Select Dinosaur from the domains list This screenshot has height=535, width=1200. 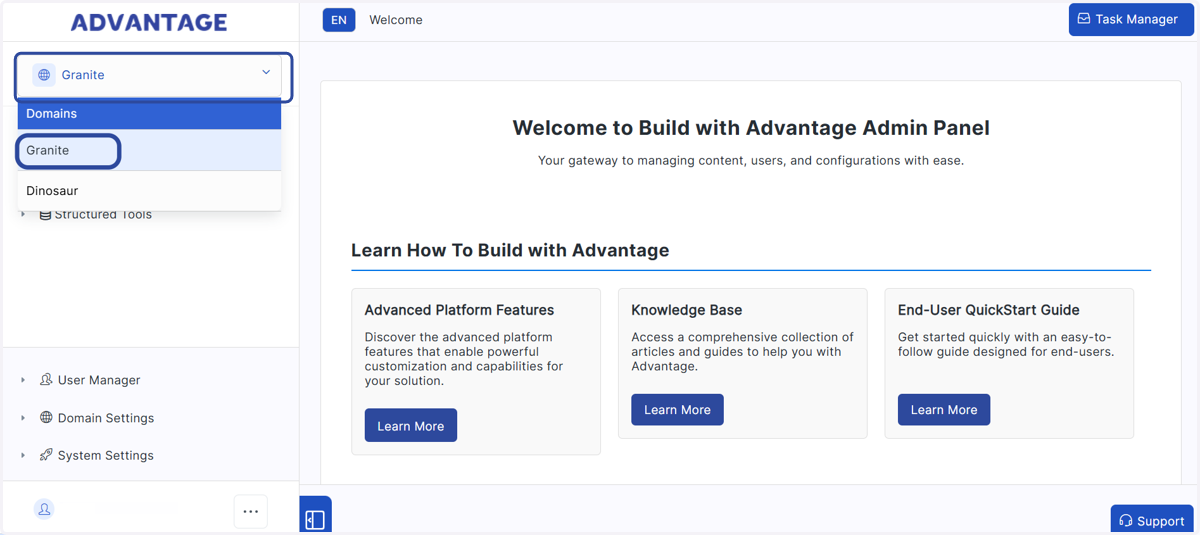coord(149,190)
